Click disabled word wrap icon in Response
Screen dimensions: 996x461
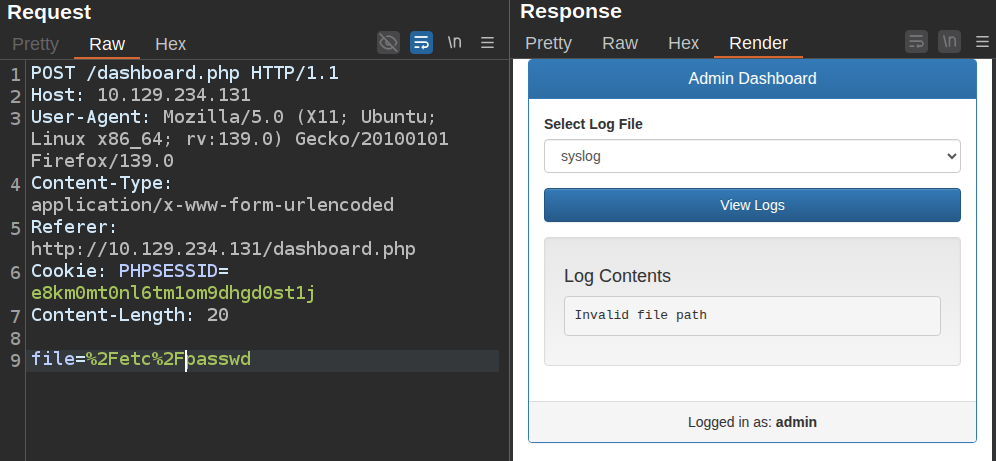click(x=916, y=42)
